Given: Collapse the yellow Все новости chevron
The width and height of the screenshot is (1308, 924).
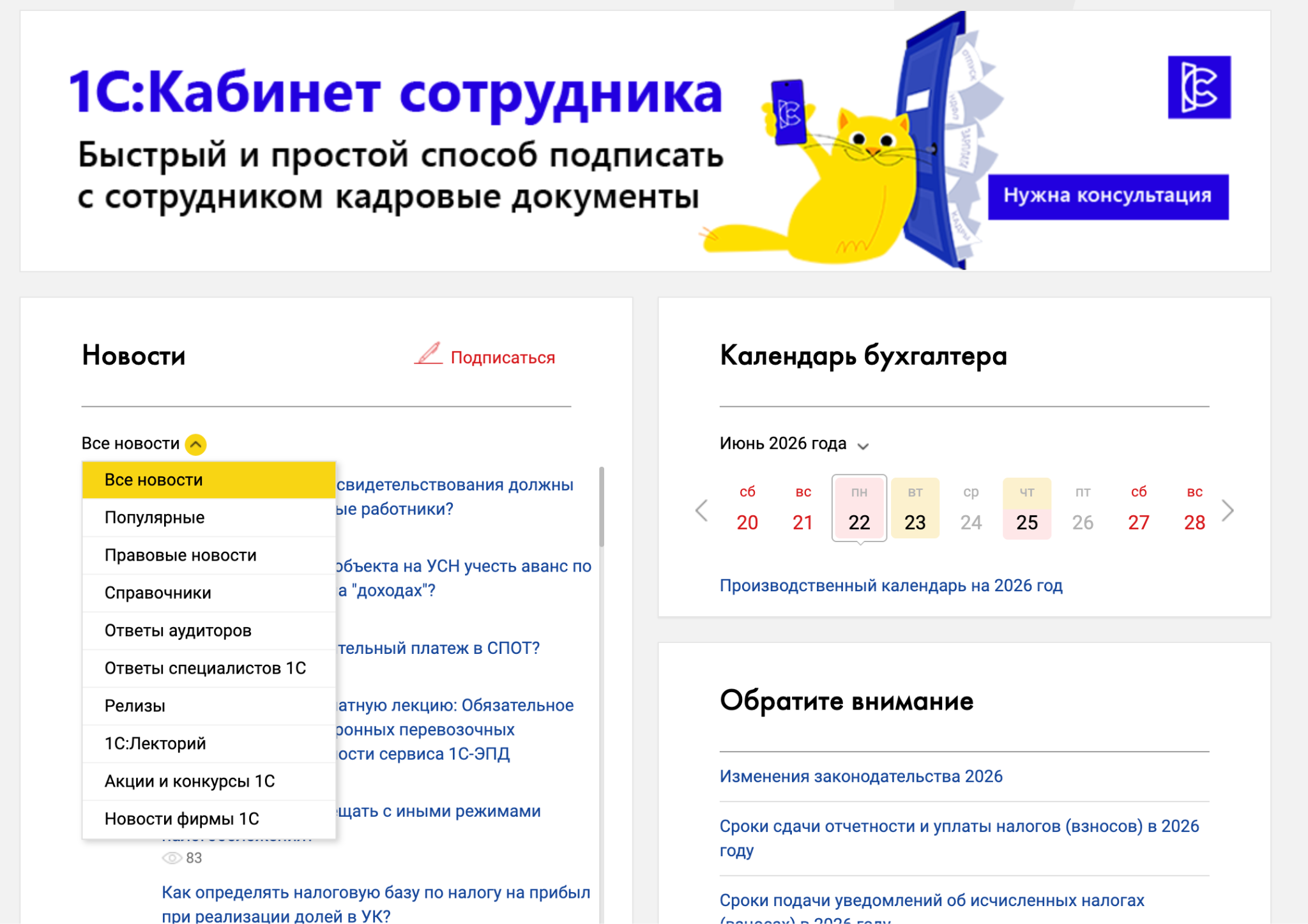Looking at the screenshot, I should click(195, 444).
